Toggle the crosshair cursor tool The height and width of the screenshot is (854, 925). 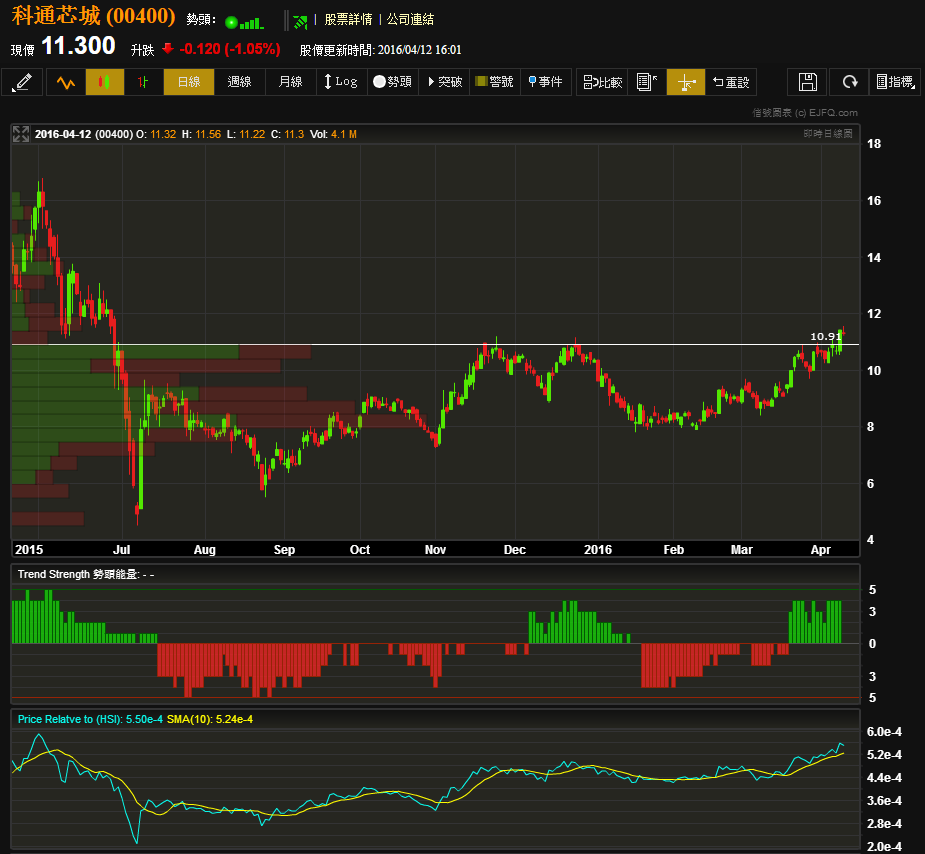(x=685, y=82)
